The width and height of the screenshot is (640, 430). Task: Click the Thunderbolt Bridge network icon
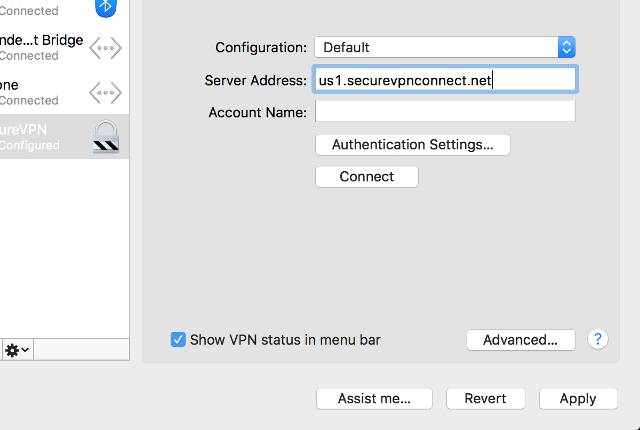point(106,48)
